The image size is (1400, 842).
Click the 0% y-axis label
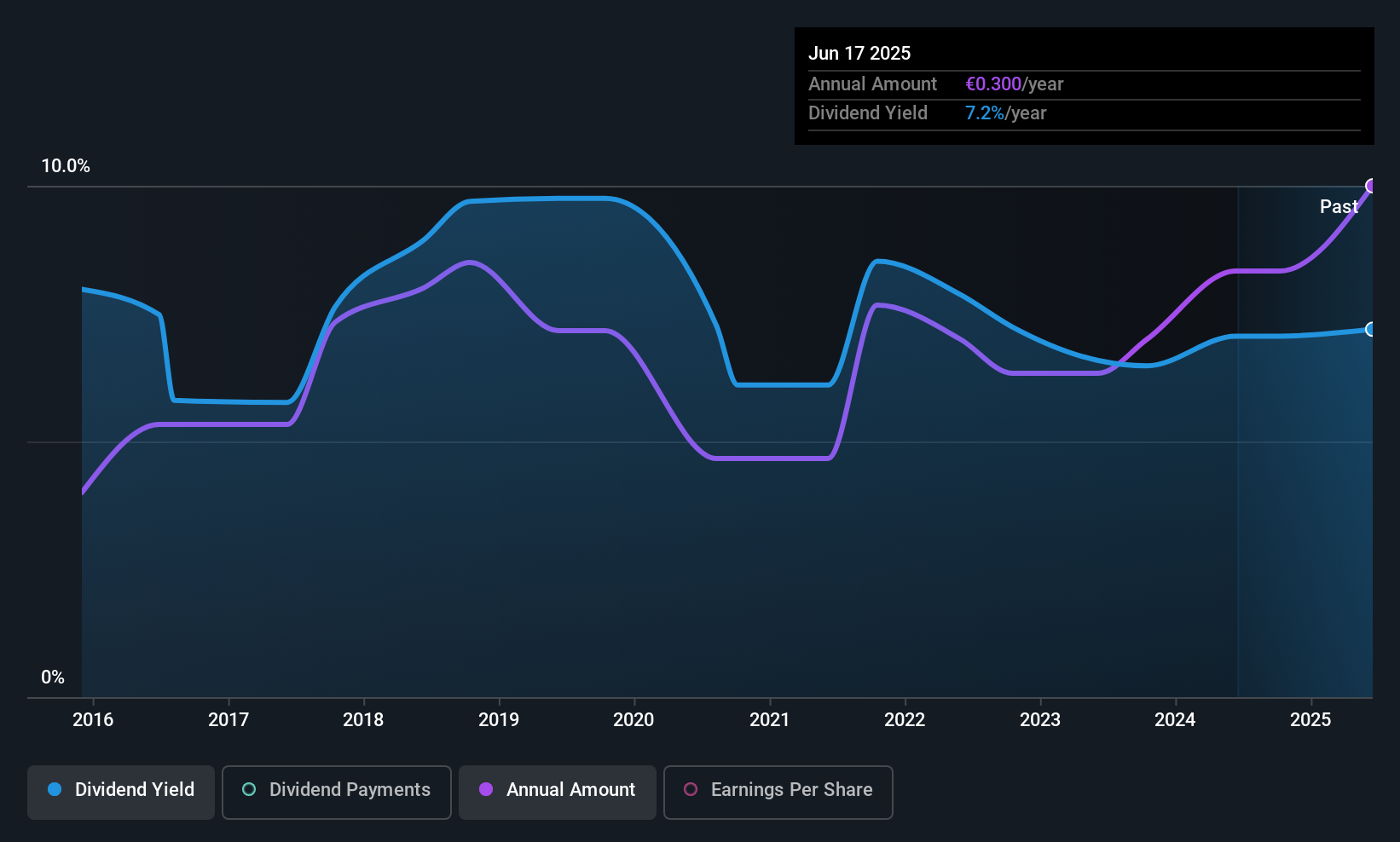(x=53, y=677)
